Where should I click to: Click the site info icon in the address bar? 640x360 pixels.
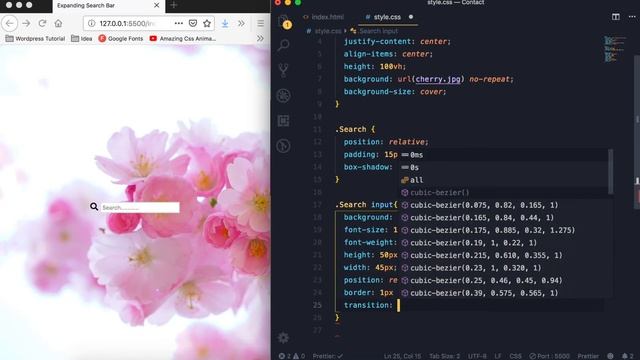pyautogui.click(x=92, y=24)
